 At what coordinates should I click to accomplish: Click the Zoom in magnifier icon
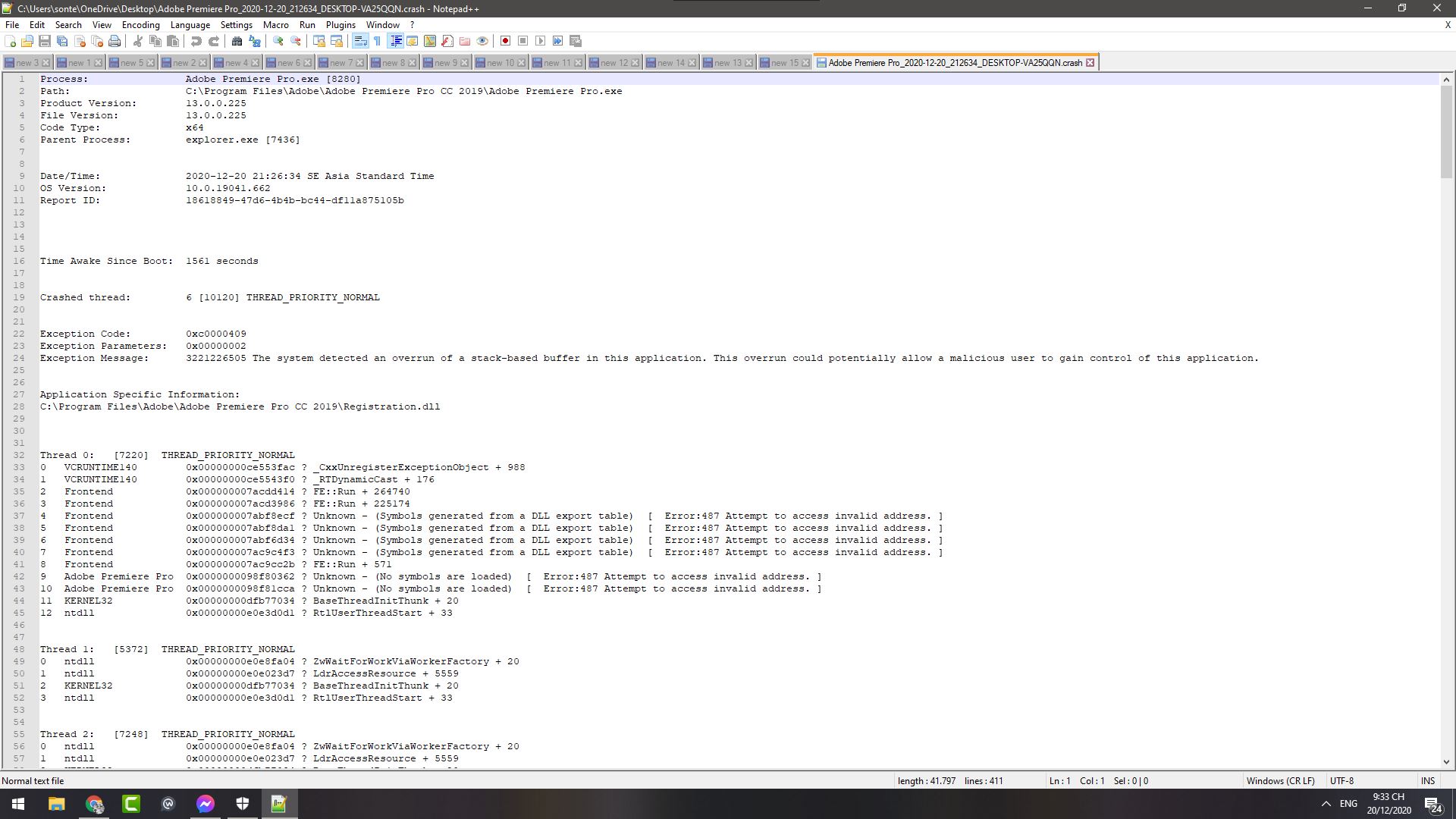coord(278,41)
